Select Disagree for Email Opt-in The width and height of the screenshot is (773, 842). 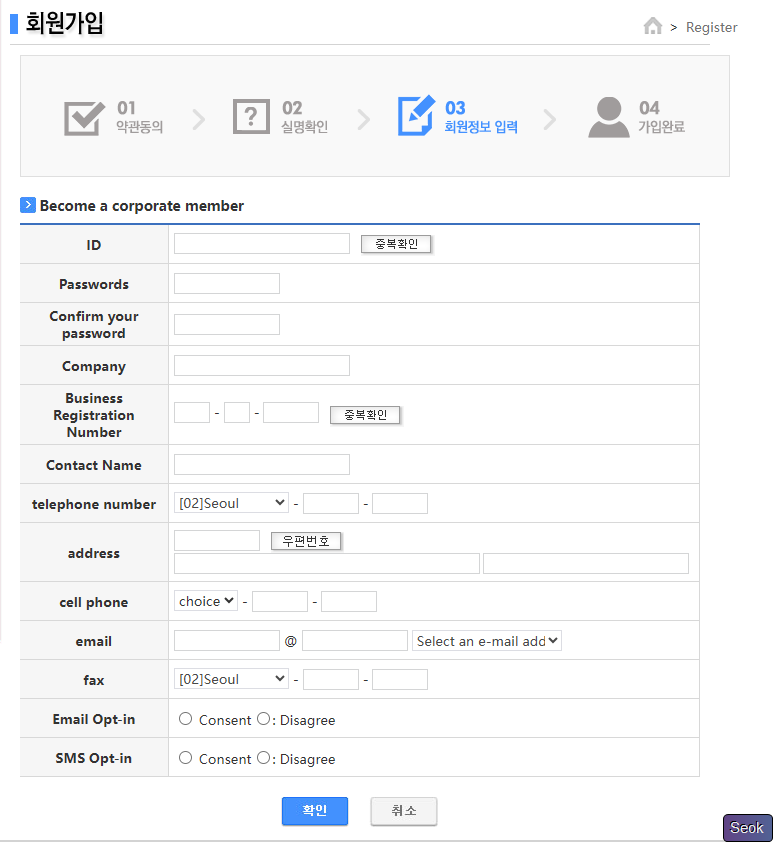pyautogui.click(x=264, y=719)
